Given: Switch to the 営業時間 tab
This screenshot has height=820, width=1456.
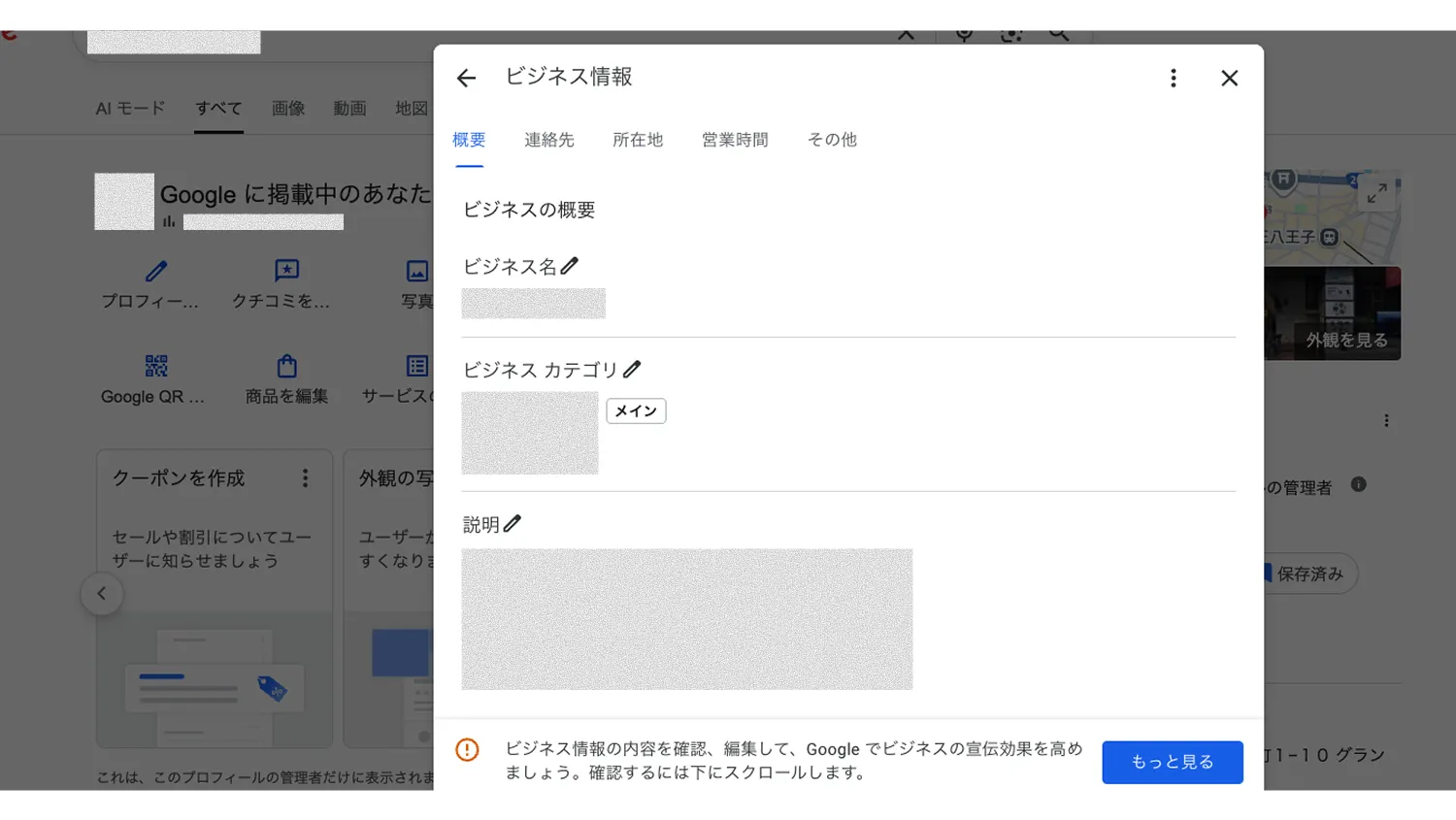Looking at the screenshot, I should click(735, 140).
